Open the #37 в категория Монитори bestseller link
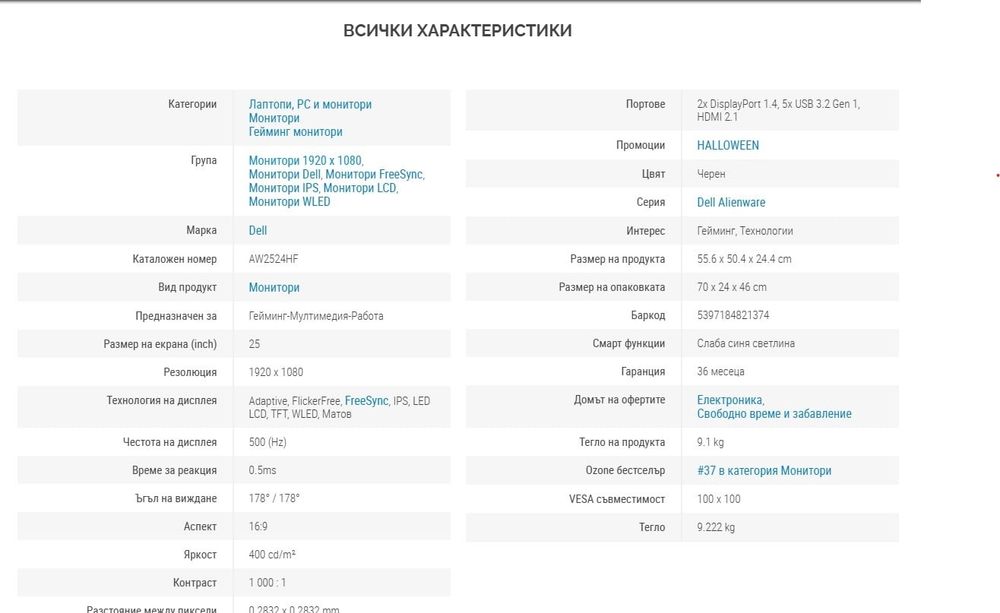The height and width of the screenshot is (613, 1000). (x=763, y=471)
